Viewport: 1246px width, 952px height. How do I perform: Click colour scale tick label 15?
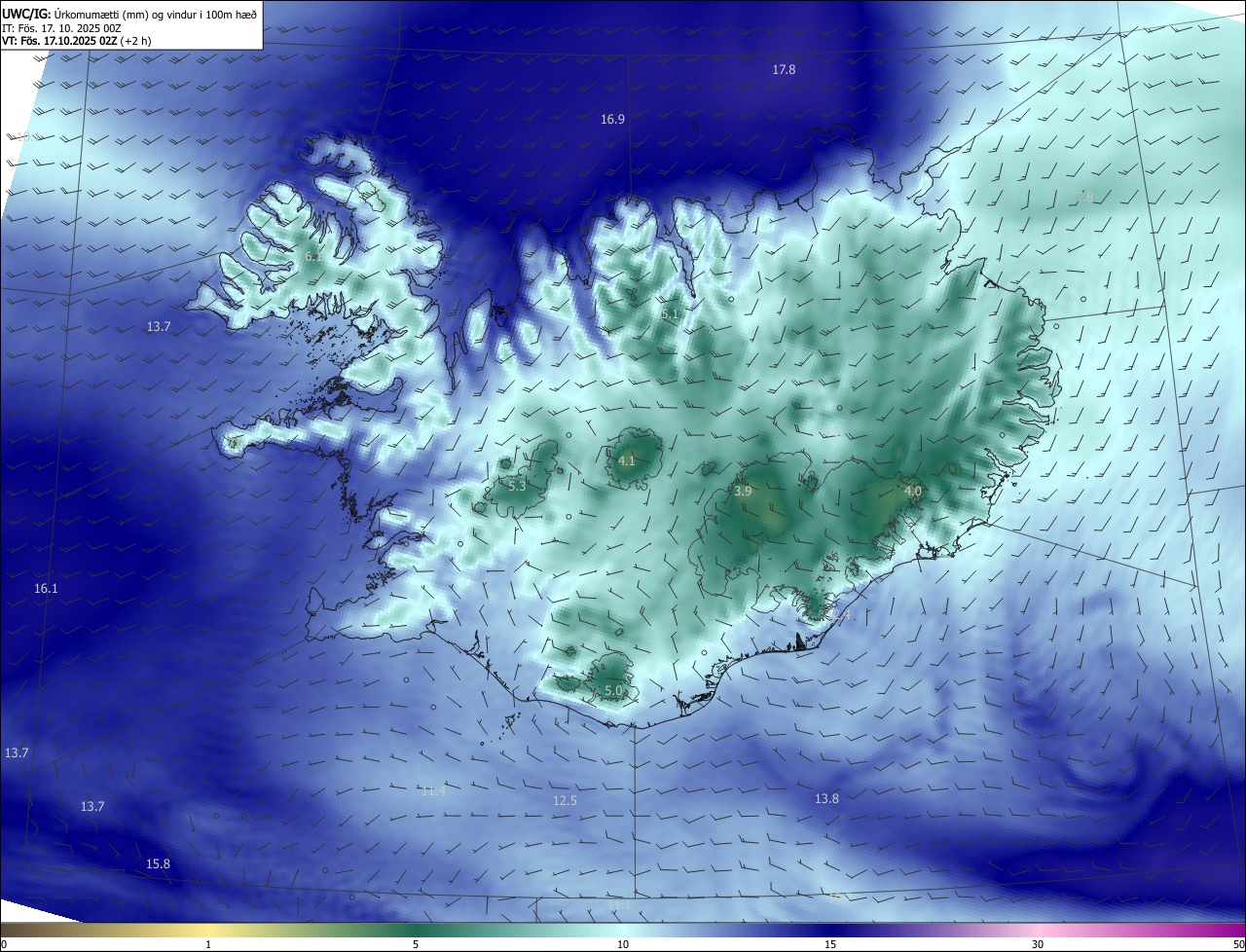coord(830,944)
